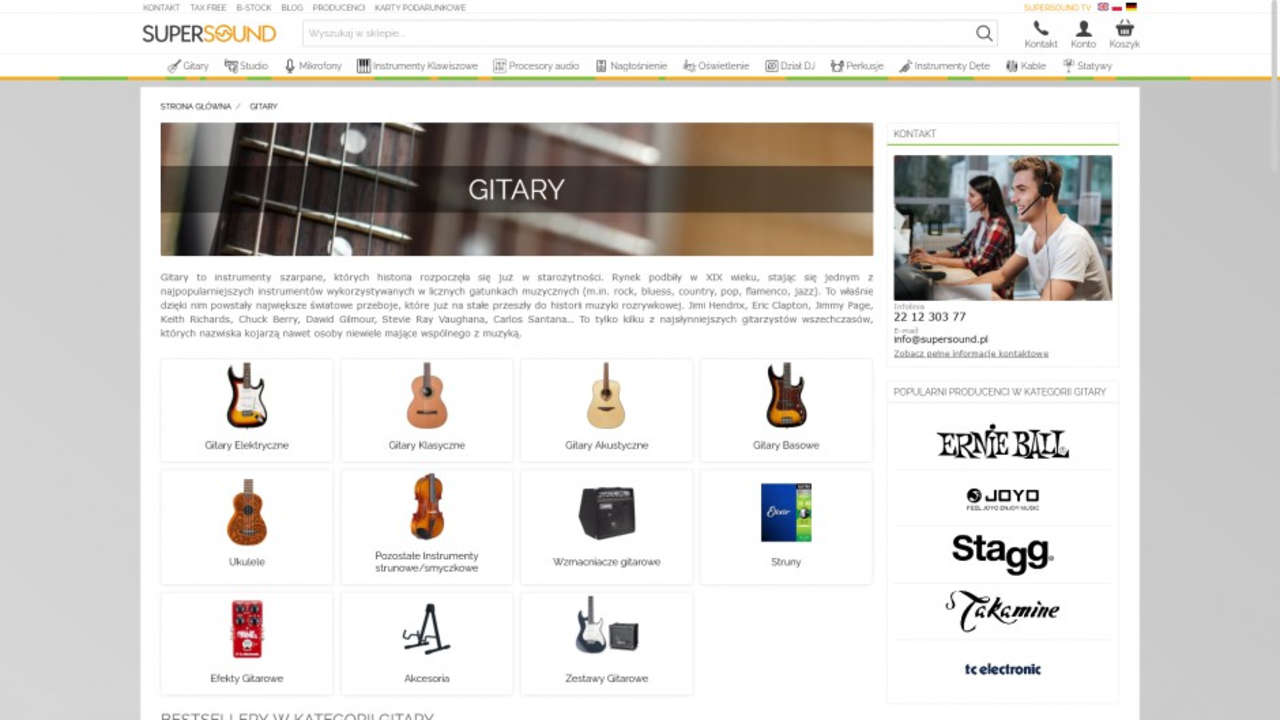Viewport: 1280px width, 720px height.
Task: Select the English flag icon
Action: 1103,7
